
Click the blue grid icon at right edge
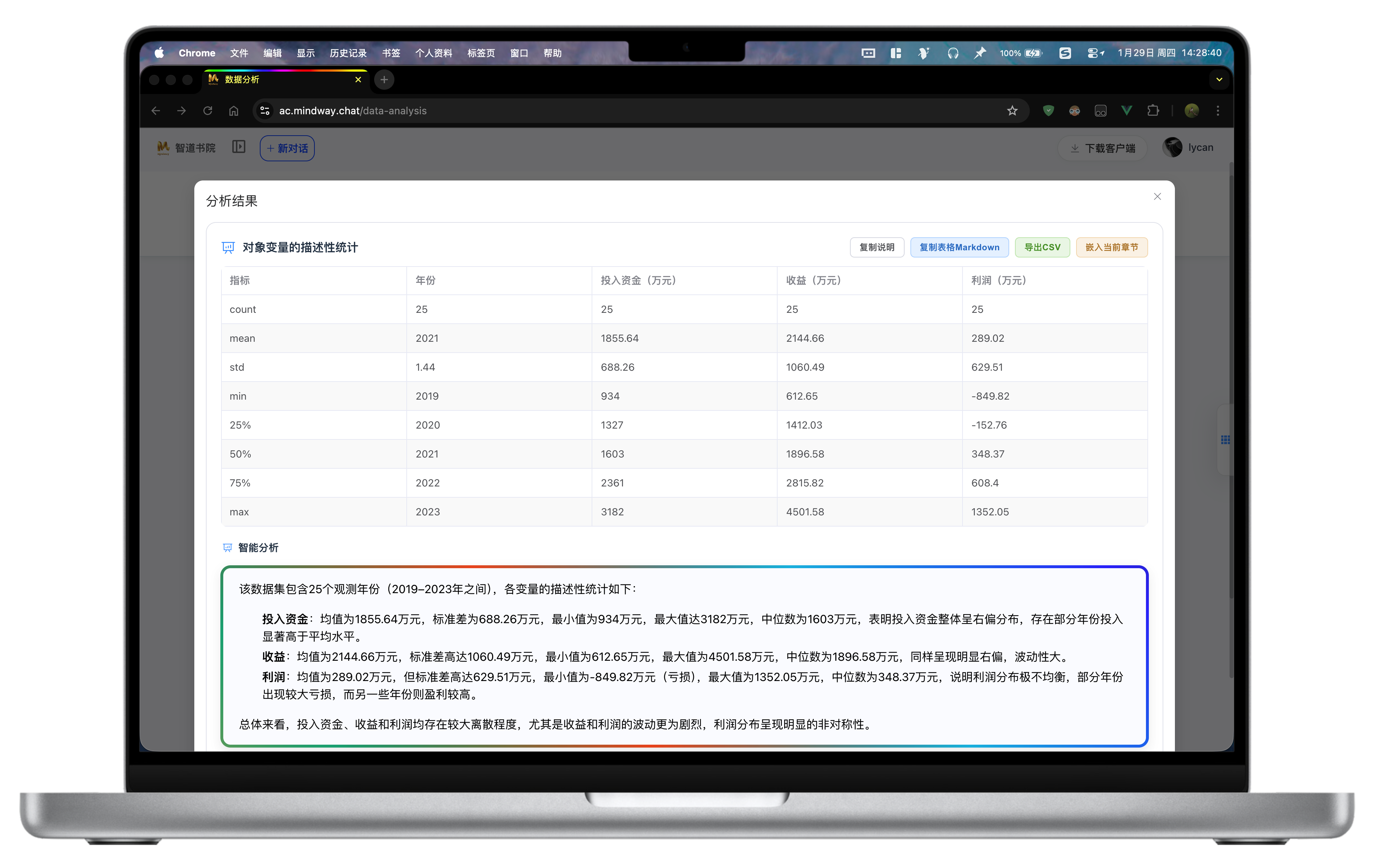point(1225,439)
